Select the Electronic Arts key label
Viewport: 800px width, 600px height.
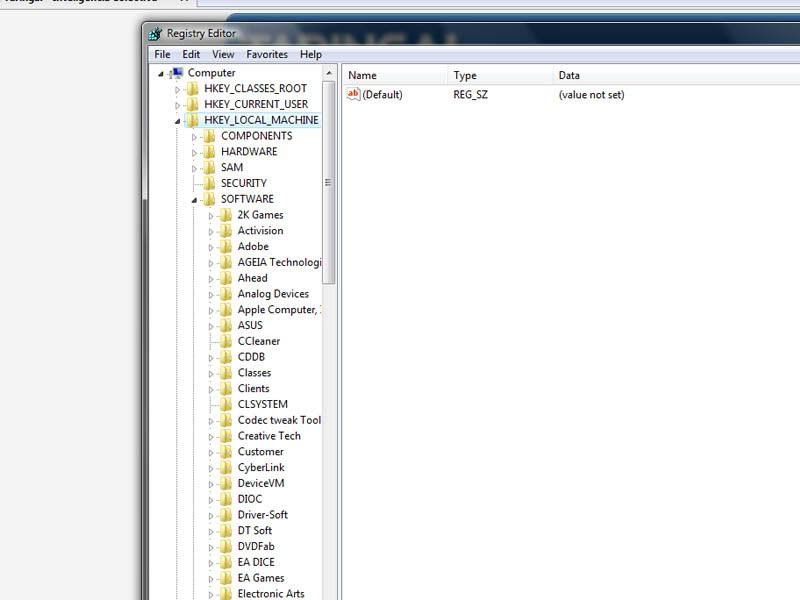tap(271, 594)
